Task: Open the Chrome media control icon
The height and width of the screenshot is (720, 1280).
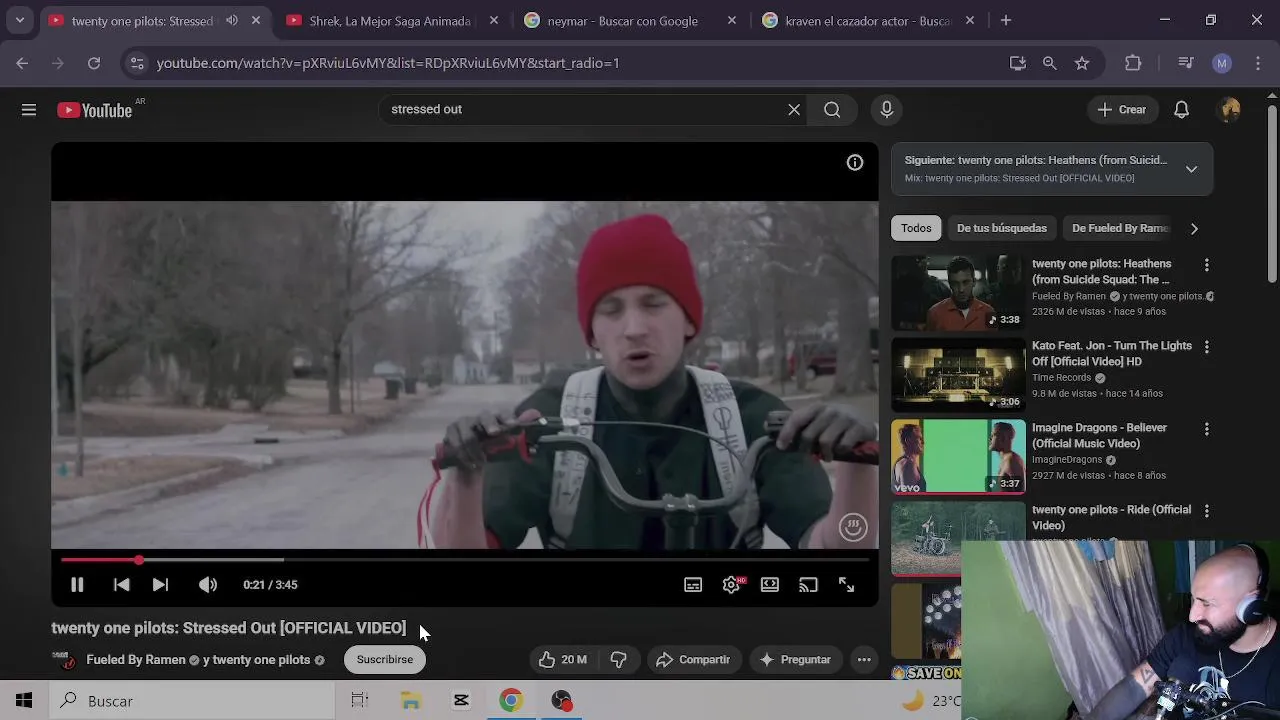Action: click(1186, 63)
